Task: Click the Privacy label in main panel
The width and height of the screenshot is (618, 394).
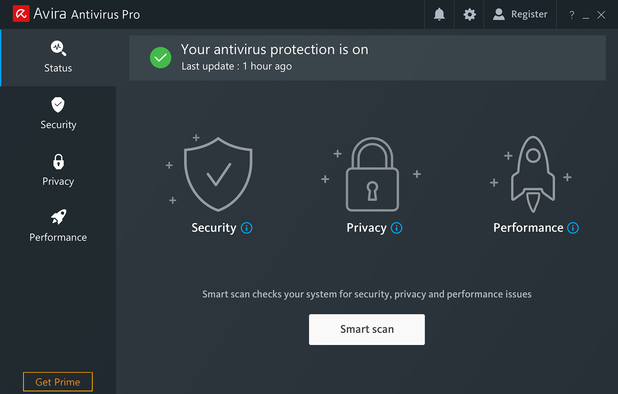Action: (367, 228)
